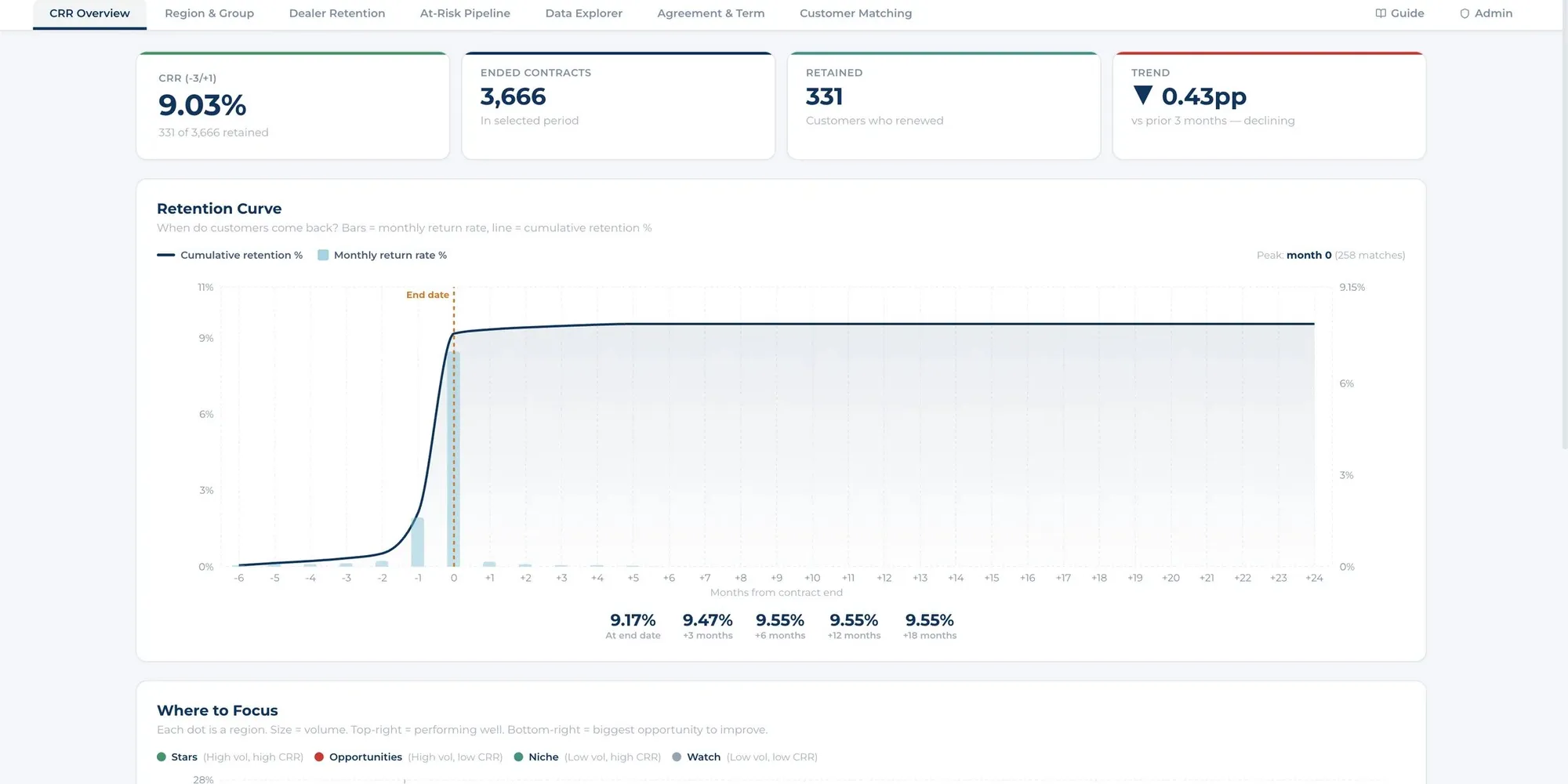Click Months from contract end axis title
Viewport: 1568px width, 784px height.
point(776,593)
